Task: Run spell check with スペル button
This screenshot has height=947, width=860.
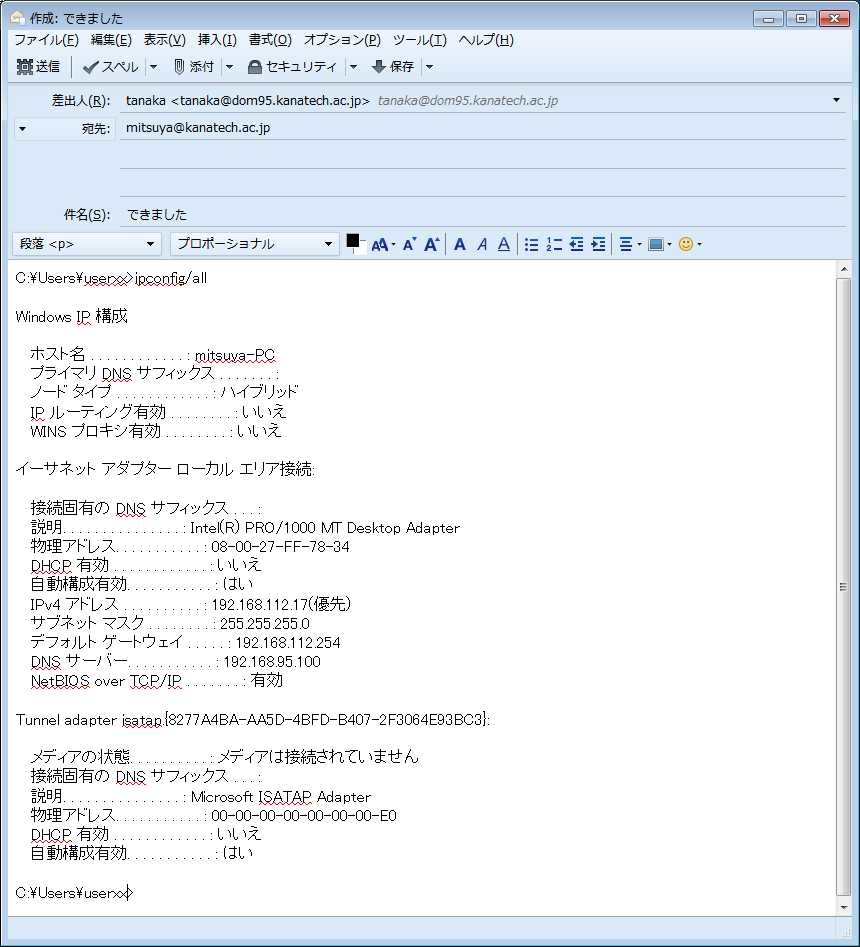Action: 111,66
